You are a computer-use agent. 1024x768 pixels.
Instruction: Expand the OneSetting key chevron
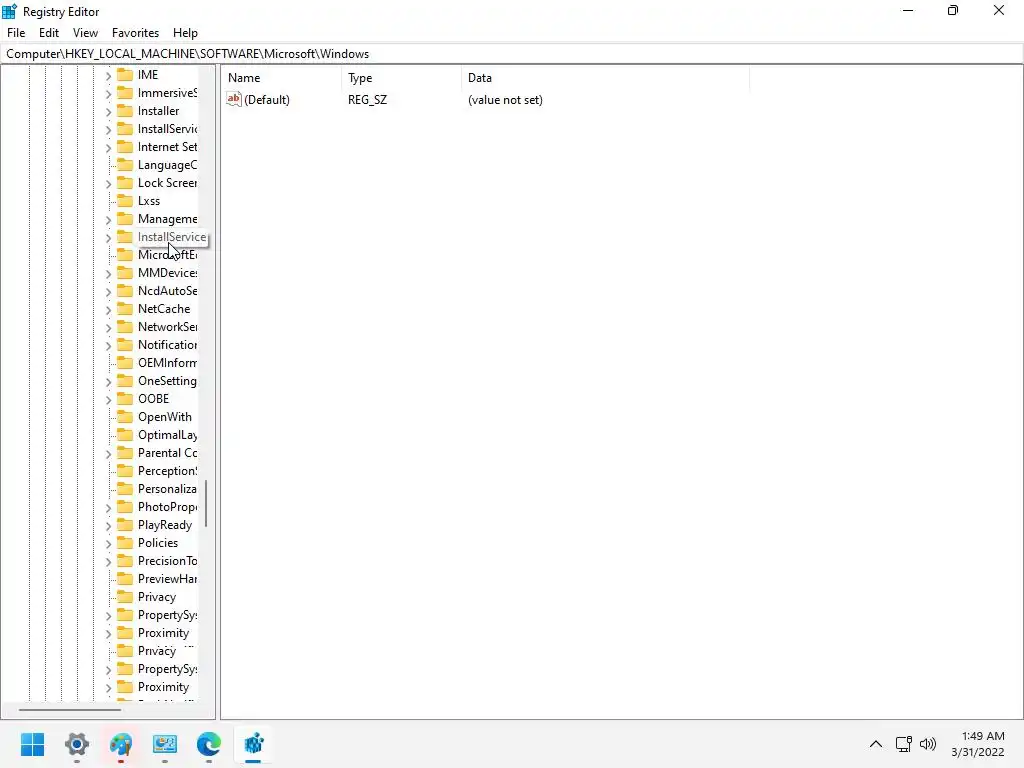(108, 382)
